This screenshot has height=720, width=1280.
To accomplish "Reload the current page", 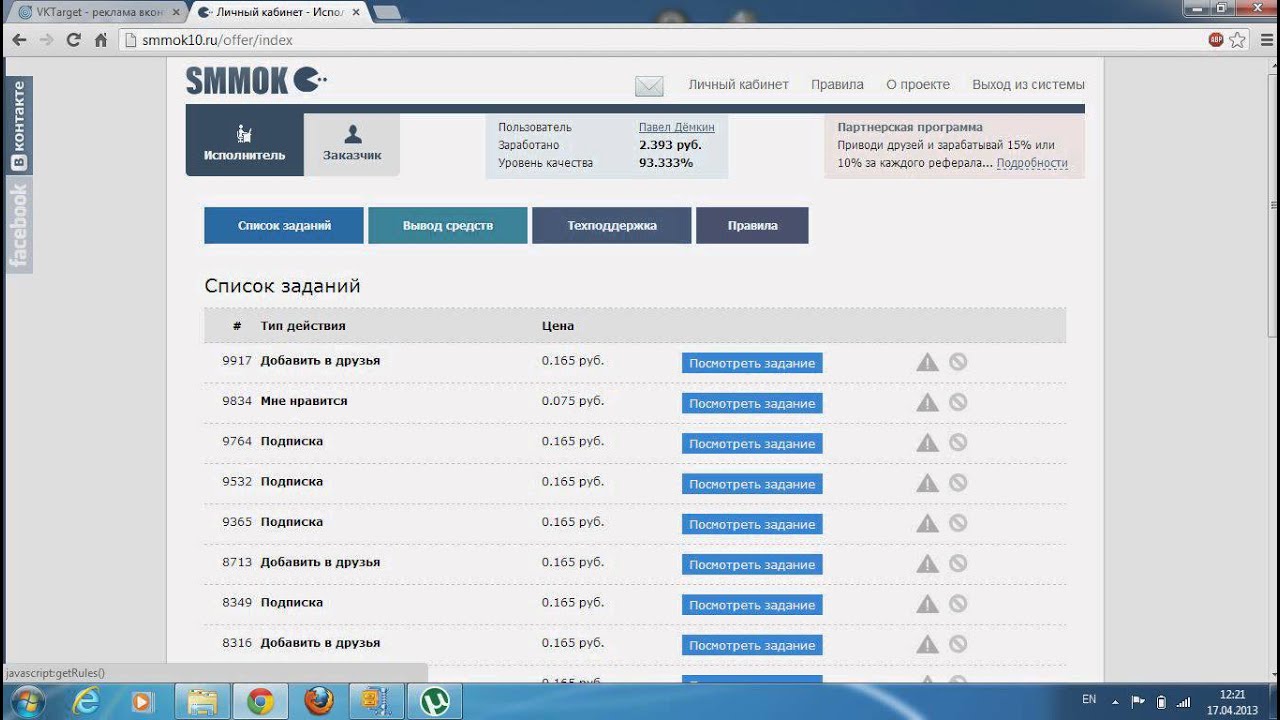I will coord(73,40).
